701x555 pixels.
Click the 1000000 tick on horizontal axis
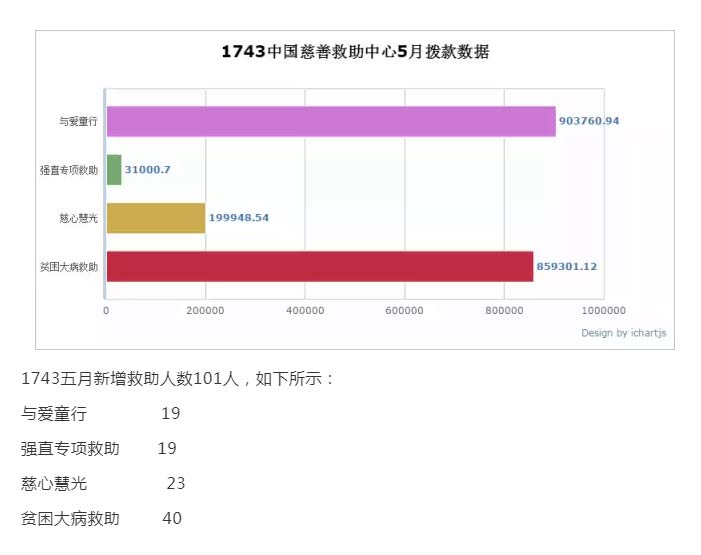point(603,311)
